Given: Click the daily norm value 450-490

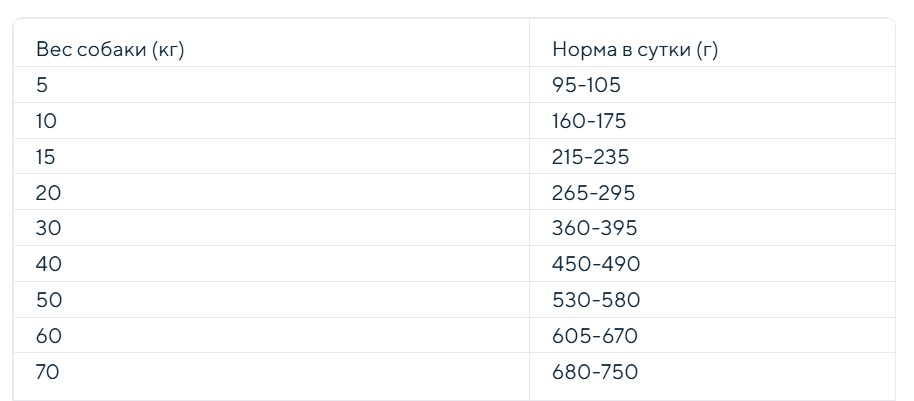Looking at the screenshot, I should (596, 264).
